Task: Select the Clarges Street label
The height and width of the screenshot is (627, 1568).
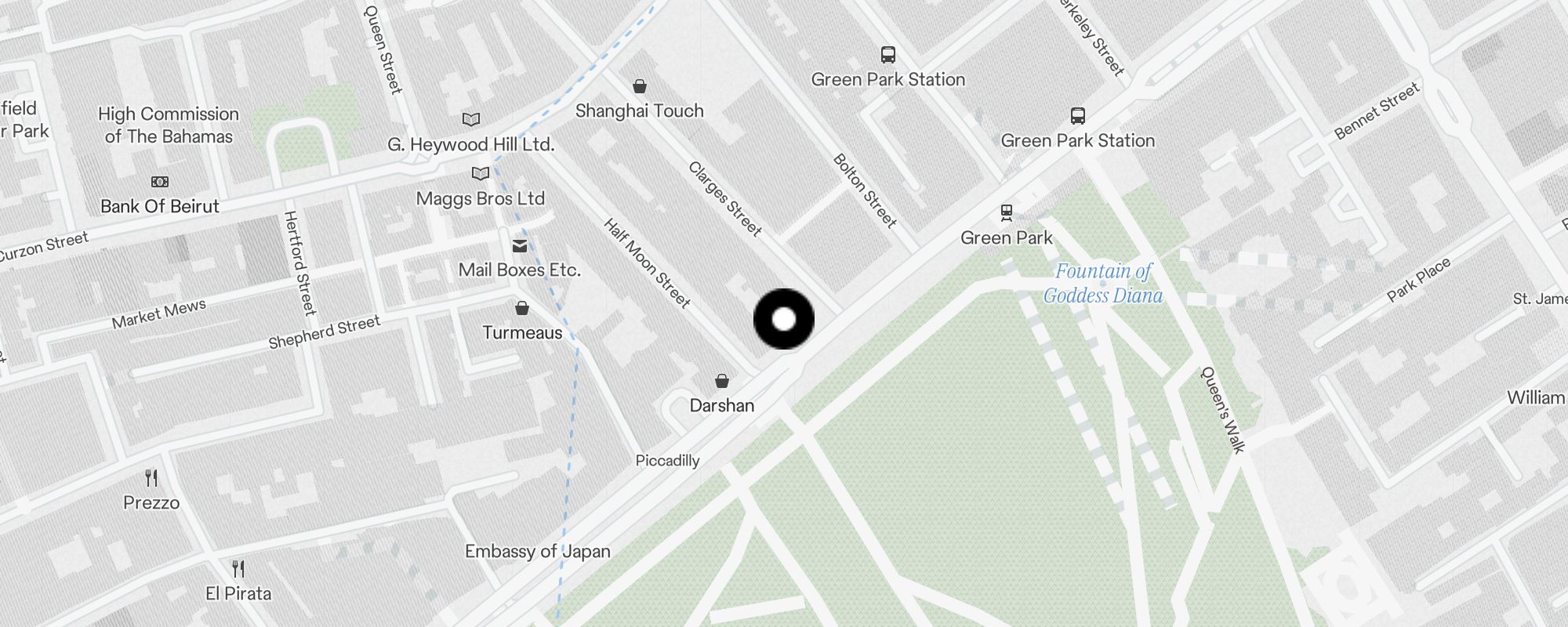Action: 725,199
